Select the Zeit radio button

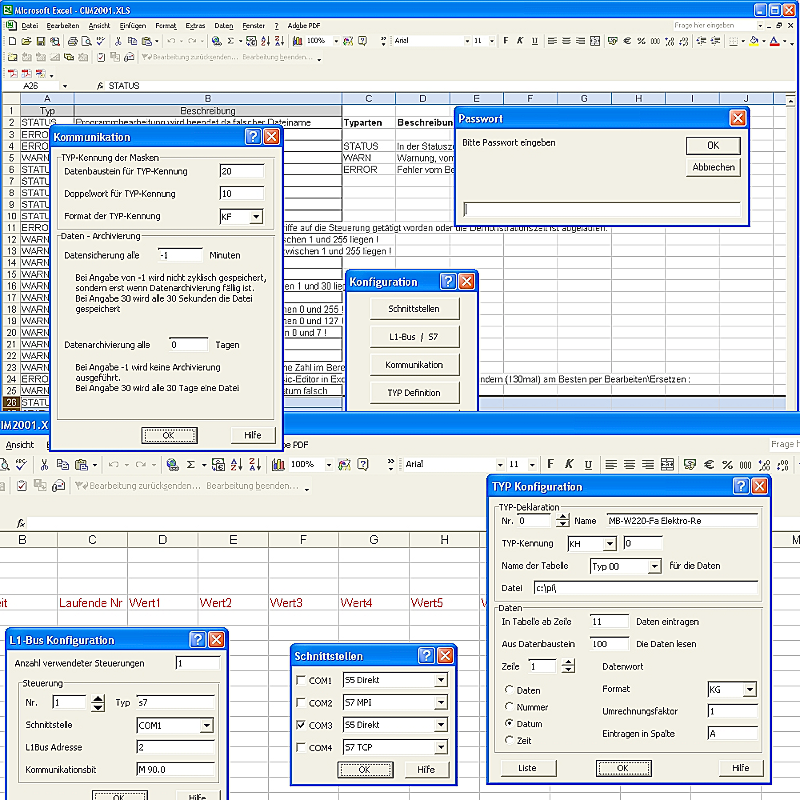(x=508, y=740)
